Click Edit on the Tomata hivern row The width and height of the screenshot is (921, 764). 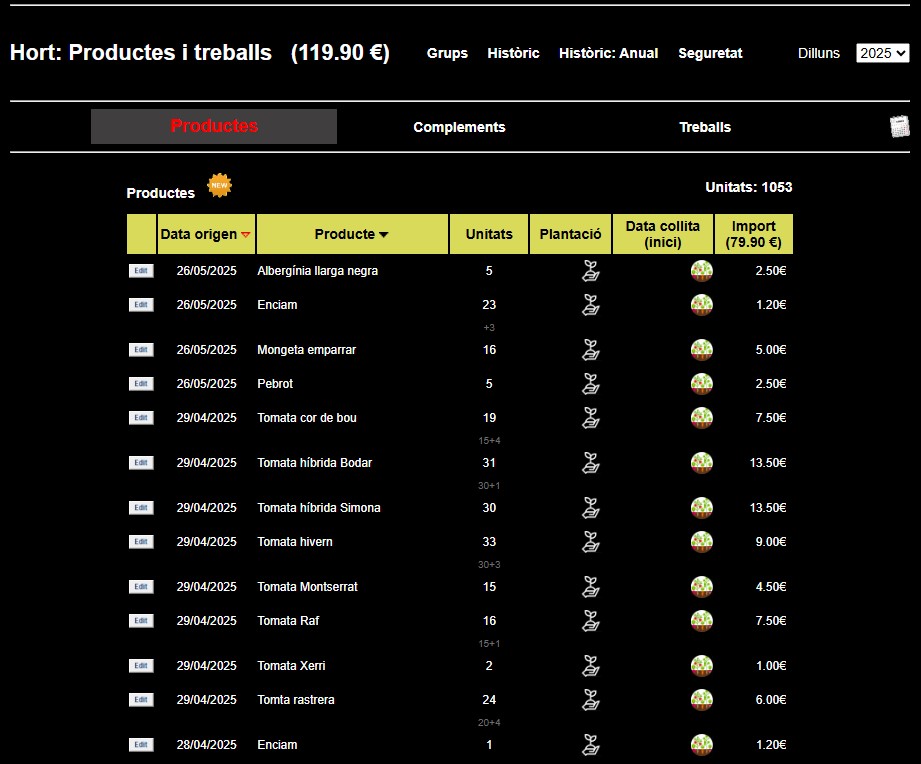point(141,542)
